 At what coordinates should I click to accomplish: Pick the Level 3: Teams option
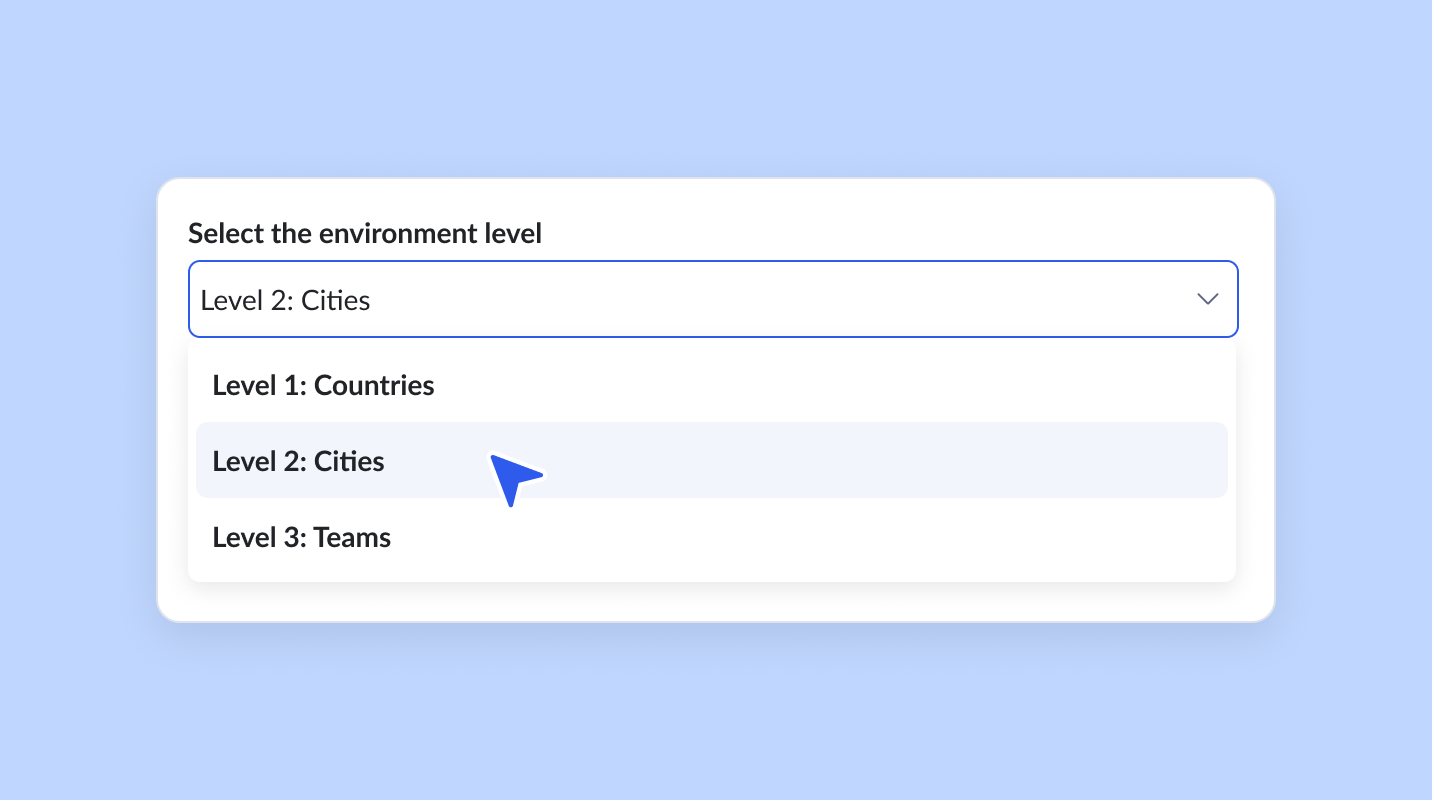click(712, 537)
